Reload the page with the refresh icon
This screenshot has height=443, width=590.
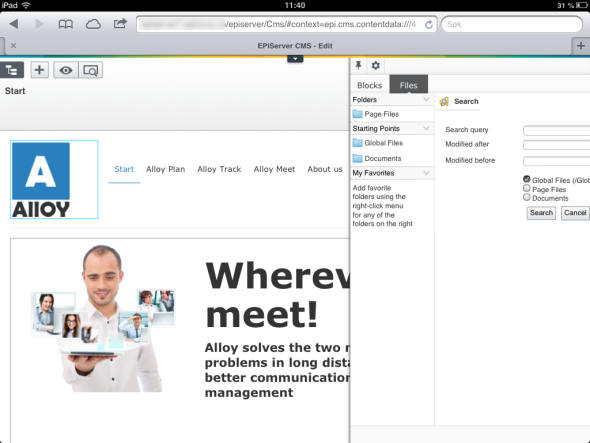coord(429,24)
